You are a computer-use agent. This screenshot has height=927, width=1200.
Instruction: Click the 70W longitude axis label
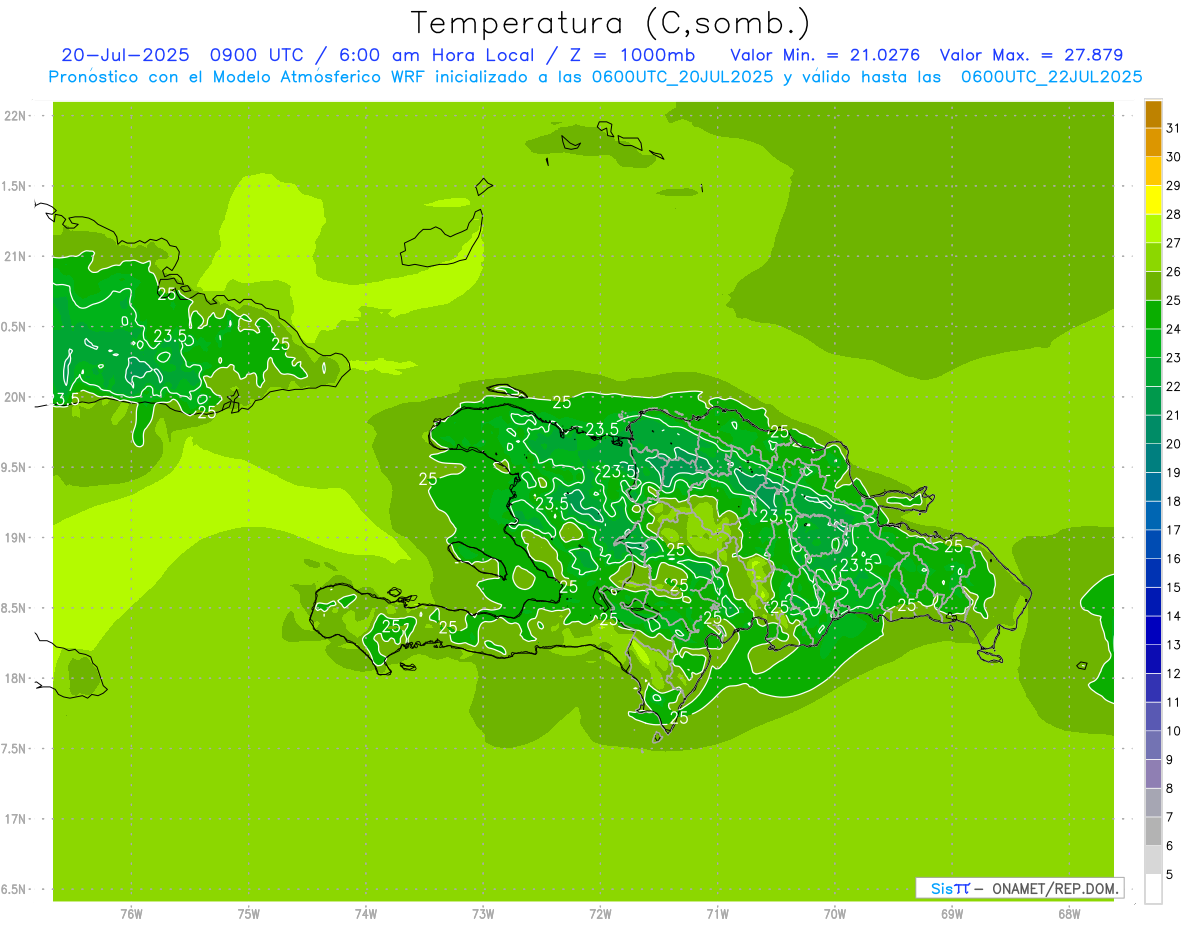[x=835, y=913]
